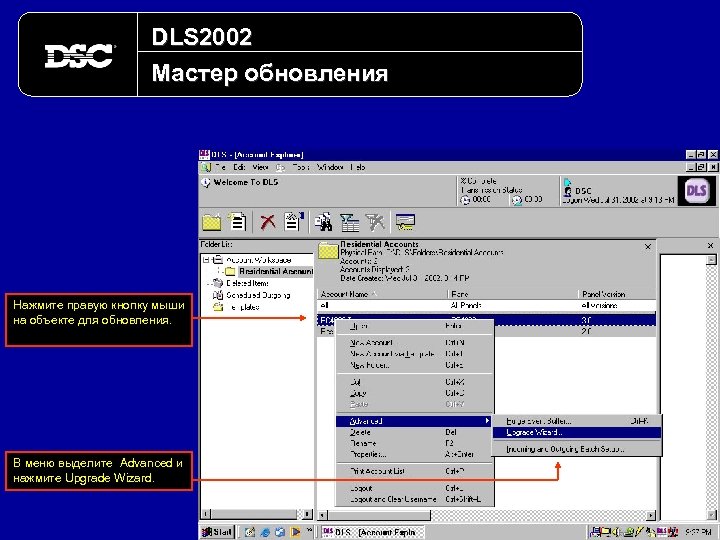Click the Windows Start button
This screenshot has height=540, width=720.
[218, 532]
